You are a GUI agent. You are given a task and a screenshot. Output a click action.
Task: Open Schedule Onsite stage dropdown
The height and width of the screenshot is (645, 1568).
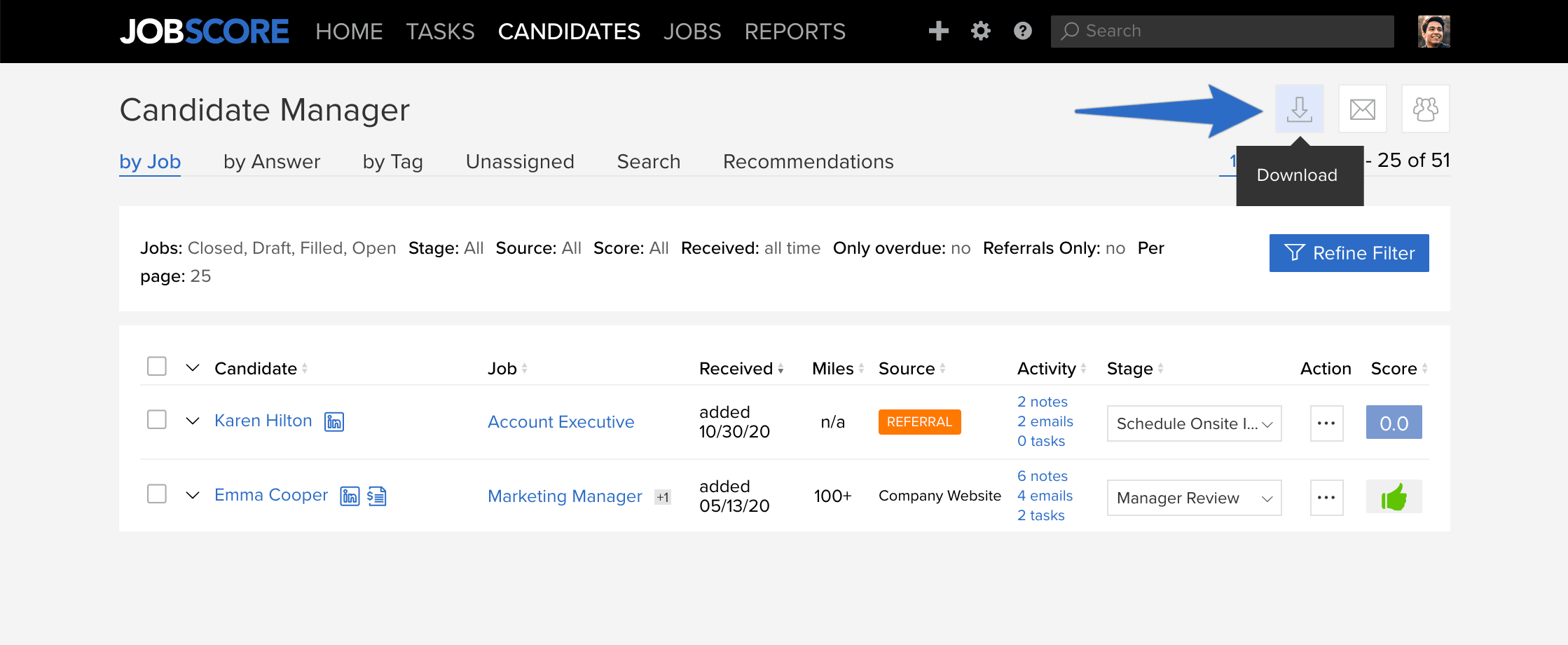pyautogui.click(x=1194, y=423)
